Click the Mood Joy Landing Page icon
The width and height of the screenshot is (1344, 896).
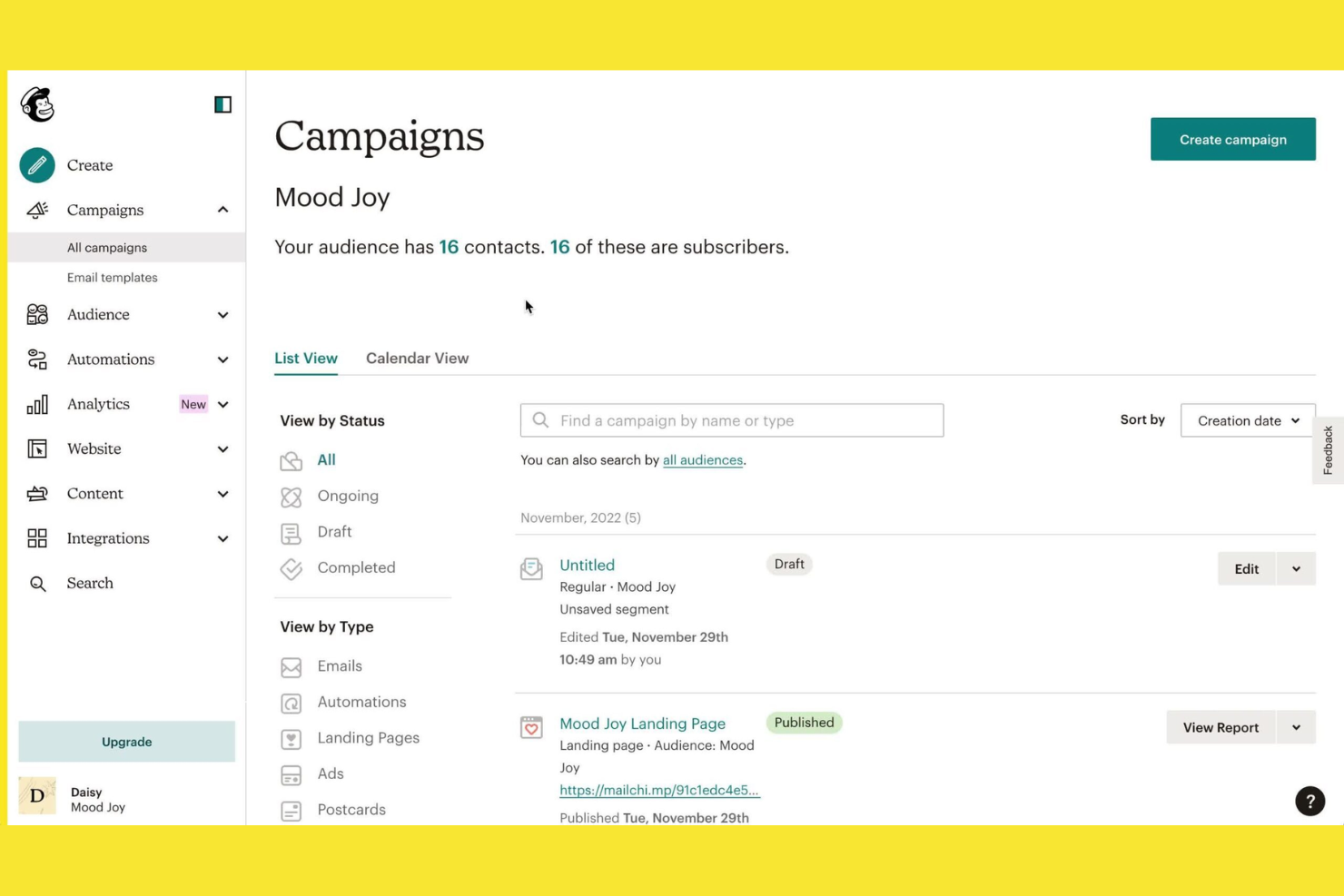(531, 727)
